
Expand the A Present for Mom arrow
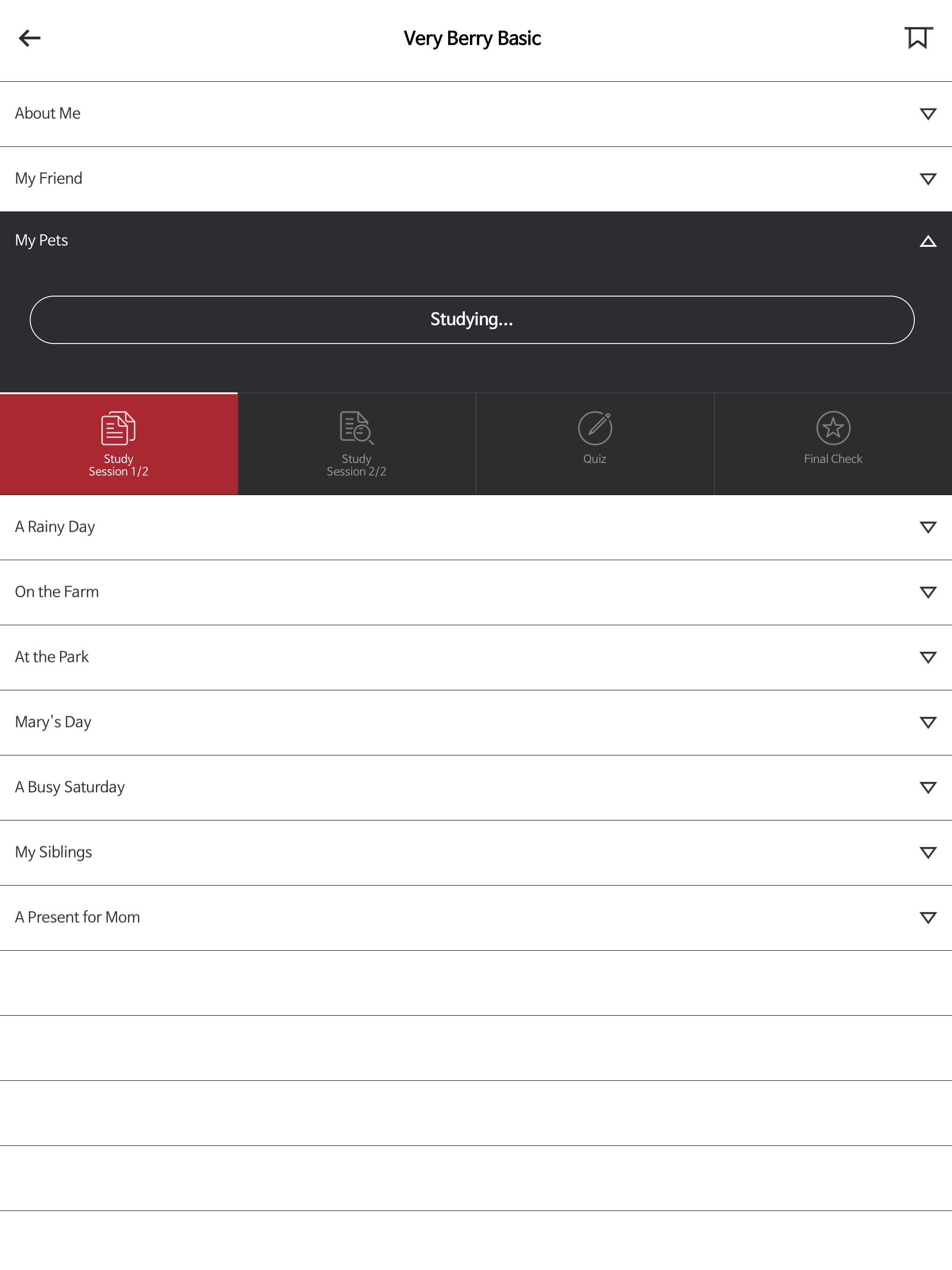click(928, 918)
